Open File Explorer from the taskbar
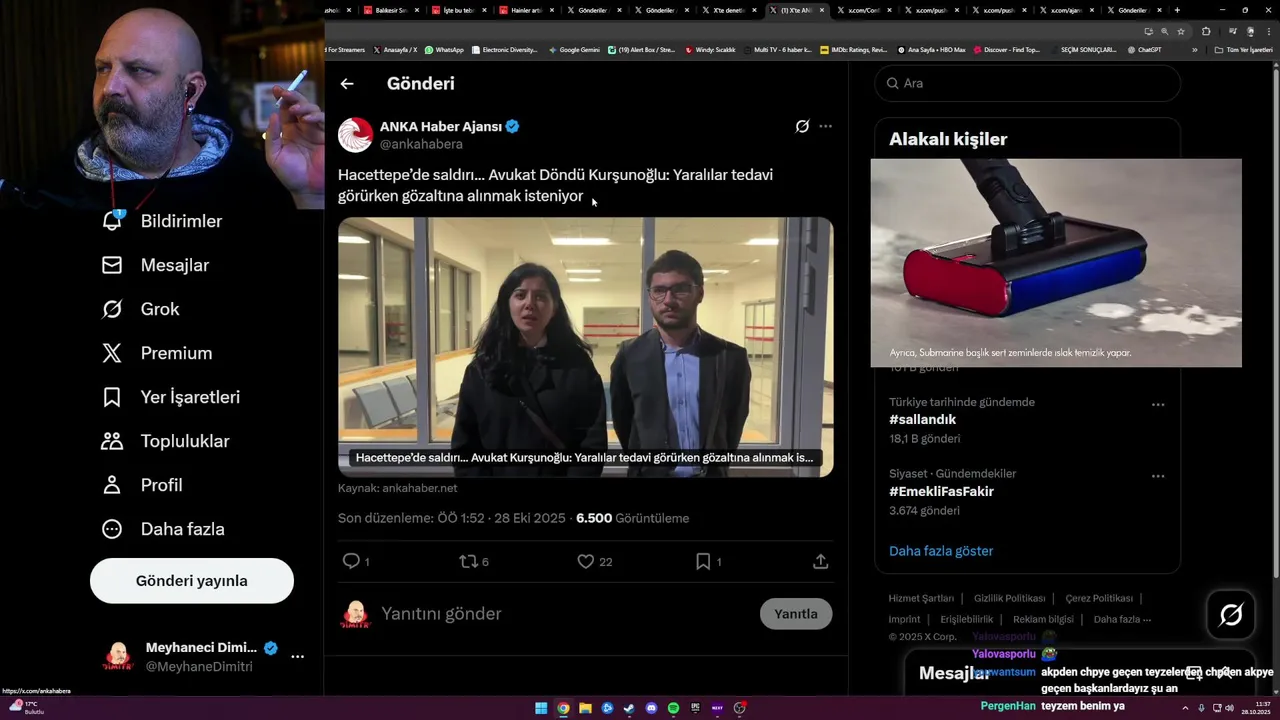The width and height of the screenshot is (1280, 720). point(585,708)
